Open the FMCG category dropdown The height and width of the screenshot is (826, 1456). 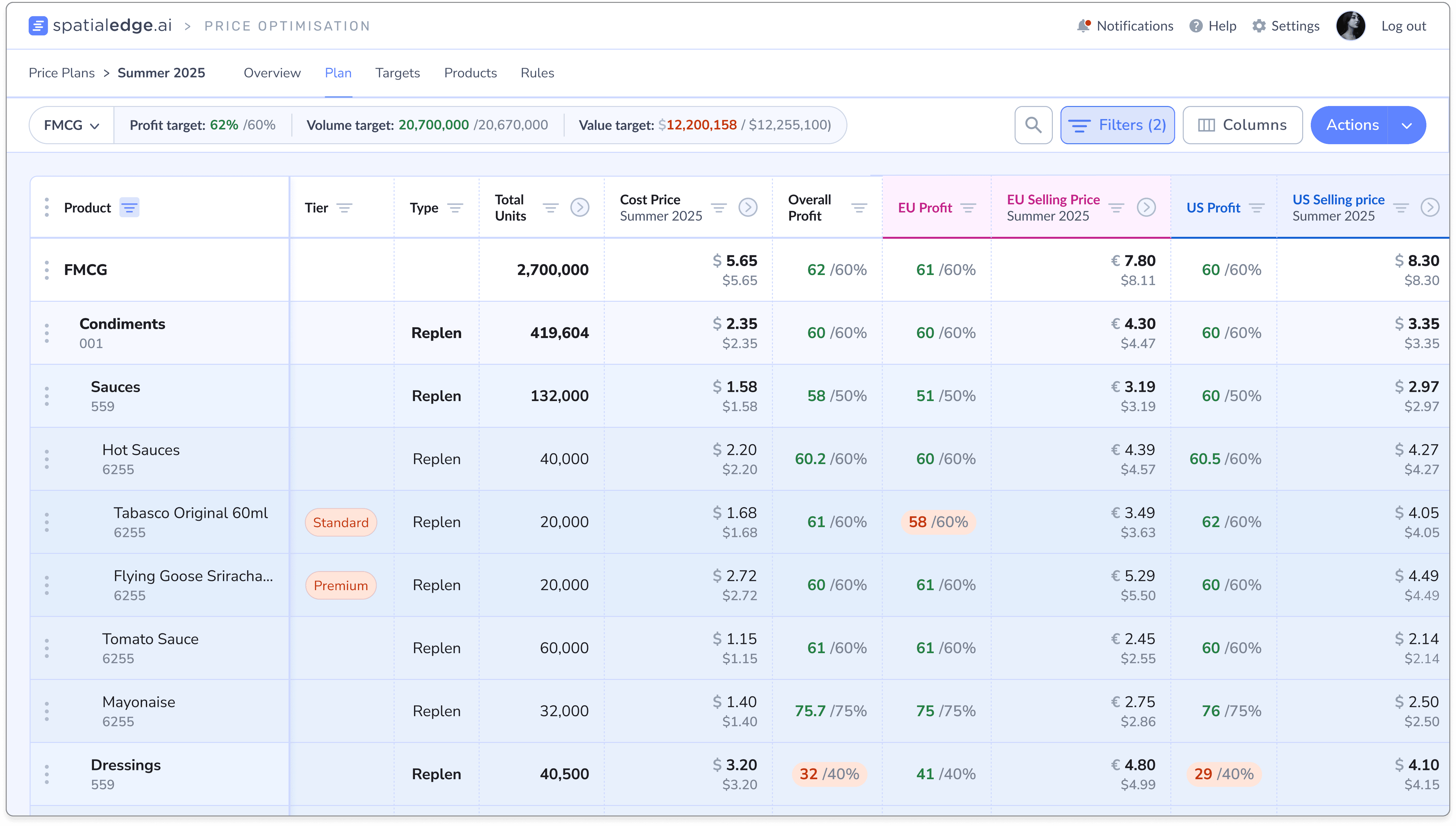[x=72, y=125]
